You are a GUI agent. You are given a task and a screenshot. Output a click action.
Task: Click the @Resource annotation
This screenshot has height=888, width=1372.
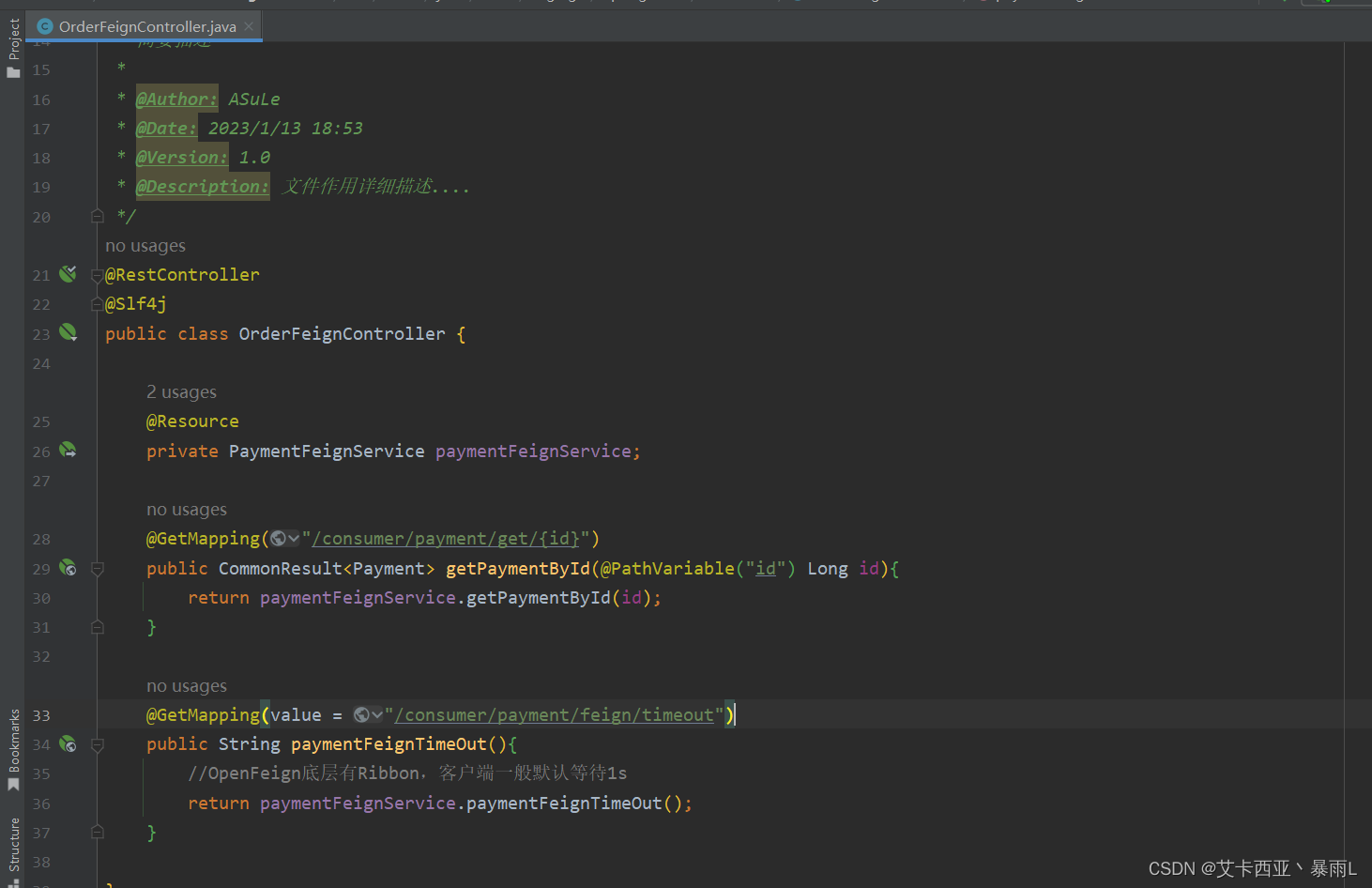[192, 421]
